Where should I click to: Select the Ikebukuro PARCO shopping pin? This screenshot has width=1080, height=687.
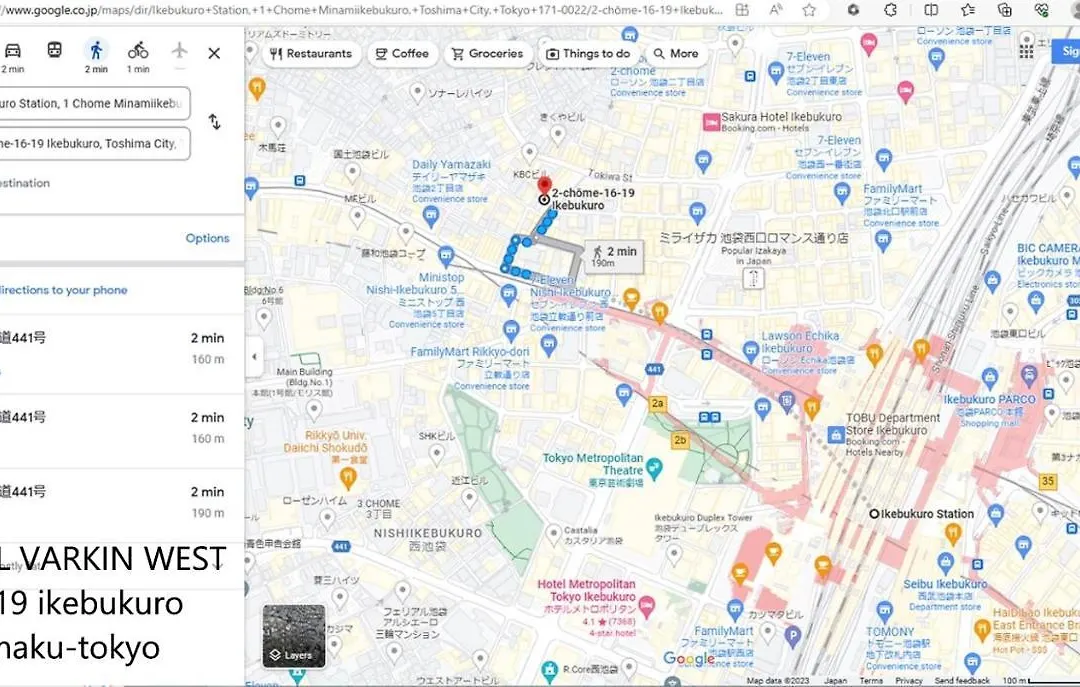click(990, 377)
